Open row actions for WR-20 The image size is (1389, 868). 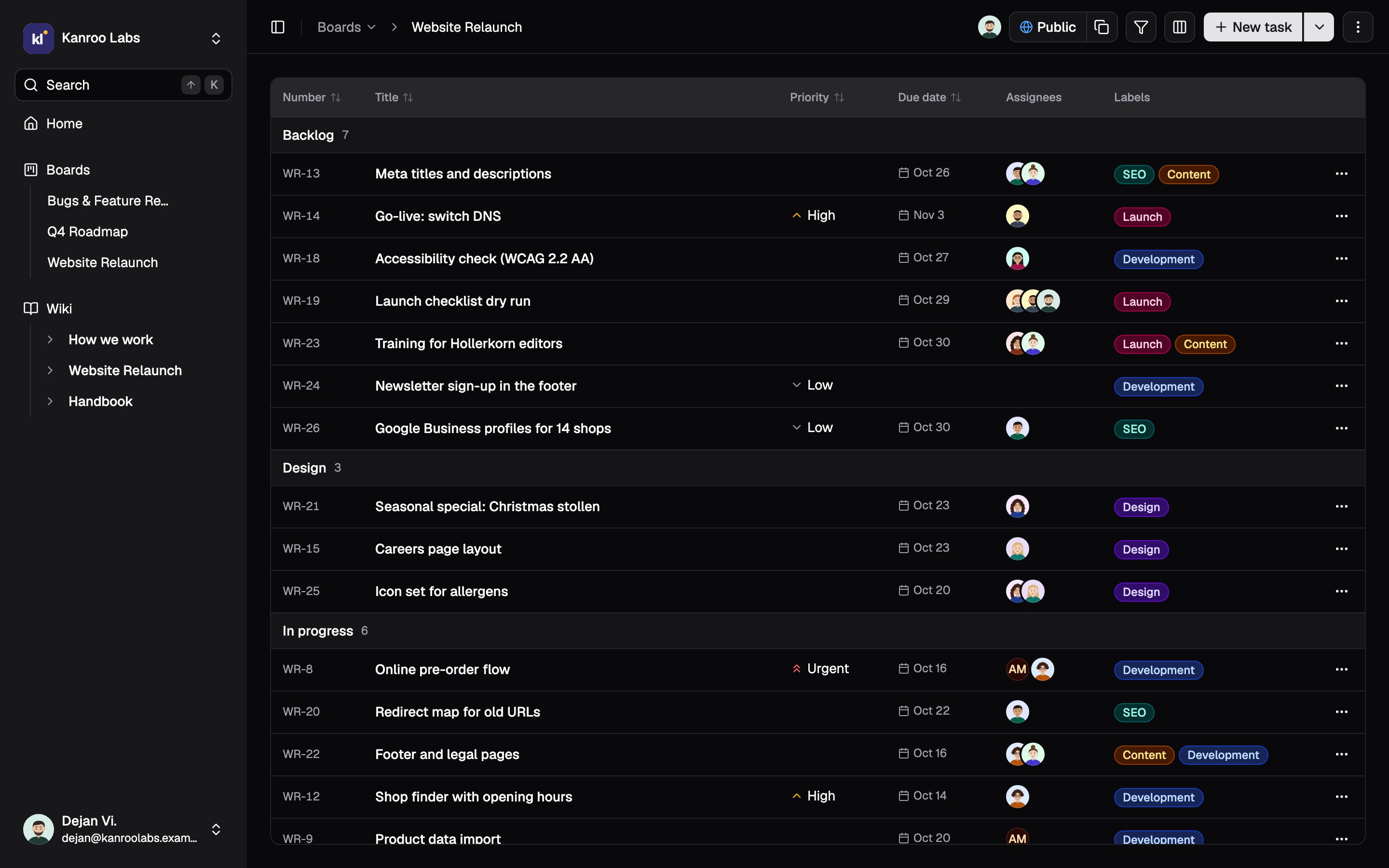(1341, 712)
